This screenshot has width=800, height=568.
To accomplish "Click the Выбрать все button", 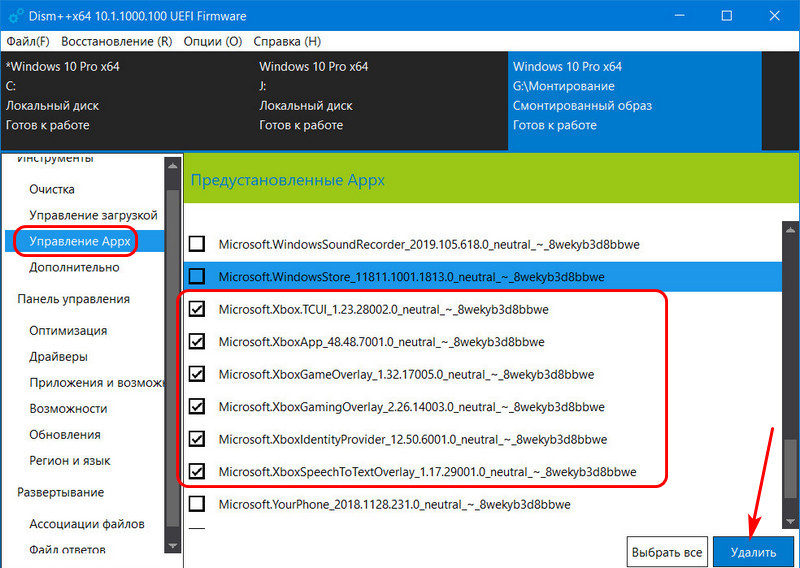I will tap(667, 552).
